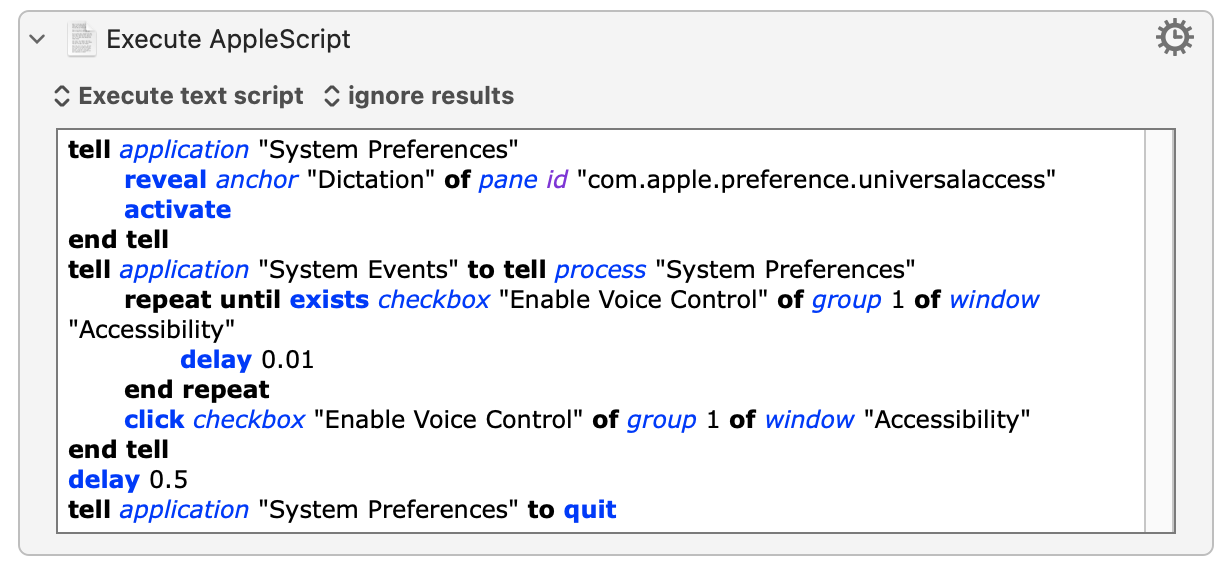Viewport: 1226px width, 570px height.
Task: Click the "System Events" string in script
Action: click(360, 270)
